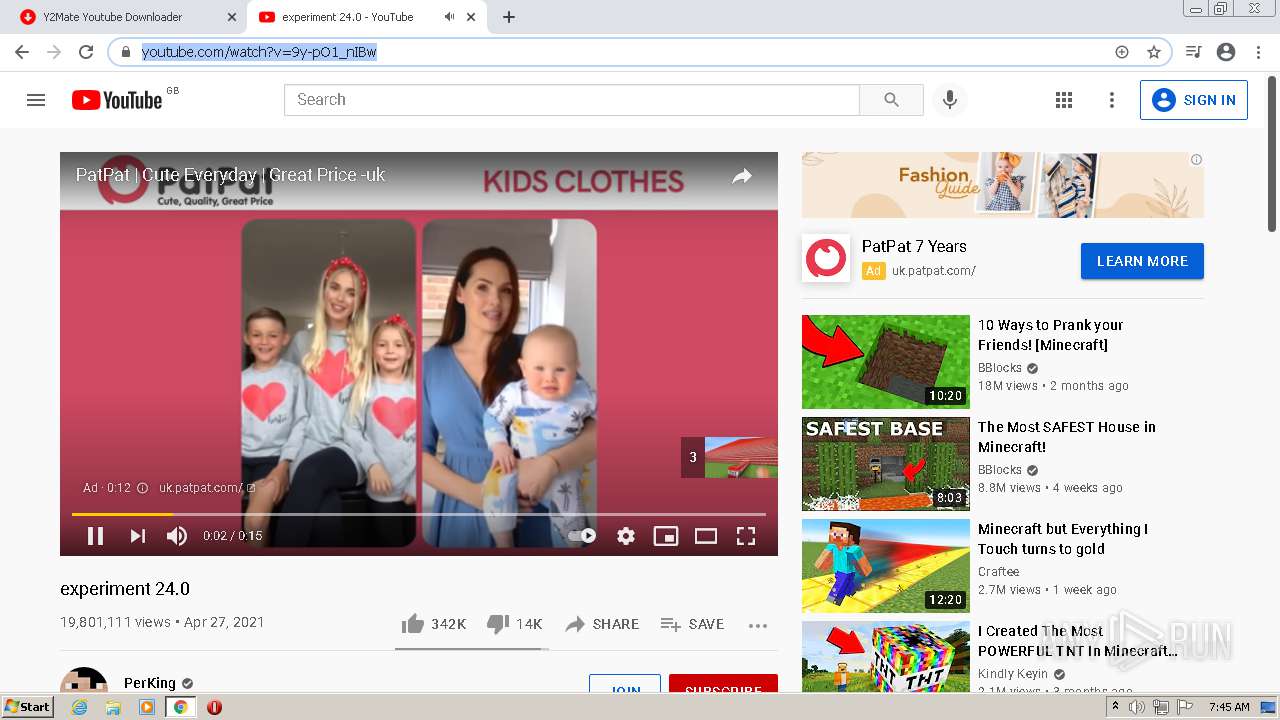Launch Internet Explorer from taskbar

[x=80, y=707]
